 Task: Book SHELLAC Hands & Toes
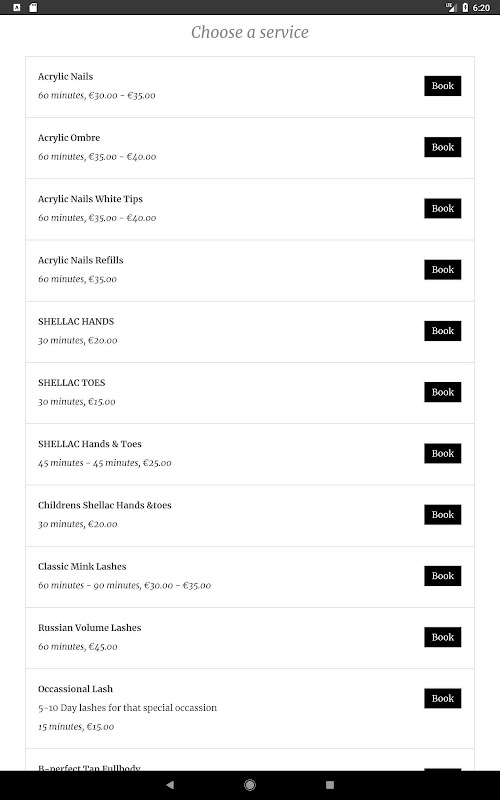coord(442,453)
